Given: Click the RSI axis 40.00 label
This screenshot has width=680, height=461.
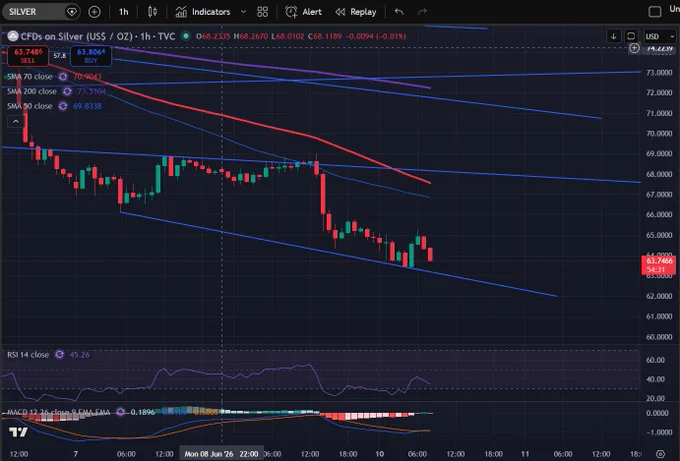Looking at the screenshot, I should click(655, 379).
